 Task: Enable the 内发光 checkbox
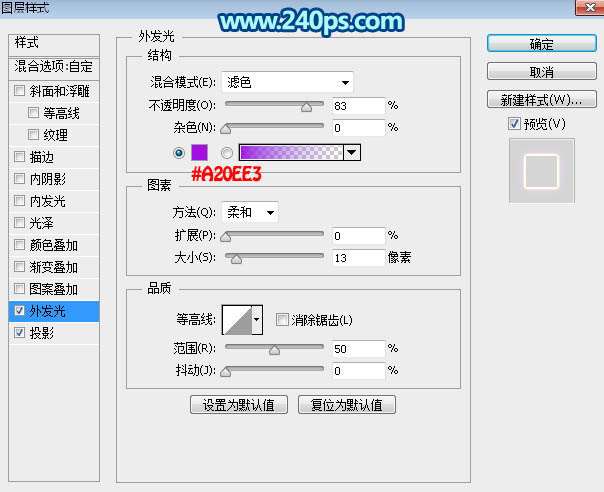tap(19, 201)
